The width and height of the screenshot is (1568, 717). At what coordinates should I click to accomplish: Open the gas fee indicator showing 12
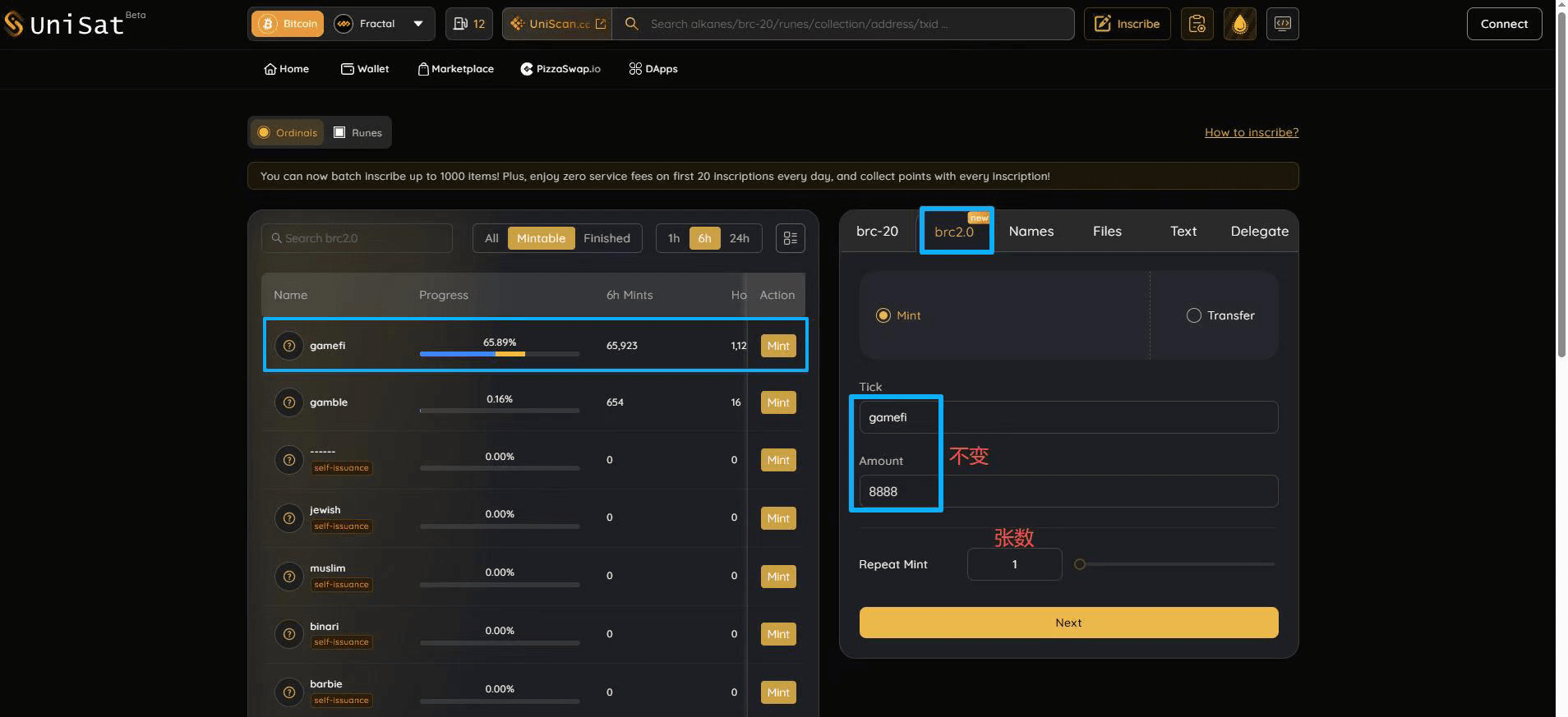coord(469,24)
